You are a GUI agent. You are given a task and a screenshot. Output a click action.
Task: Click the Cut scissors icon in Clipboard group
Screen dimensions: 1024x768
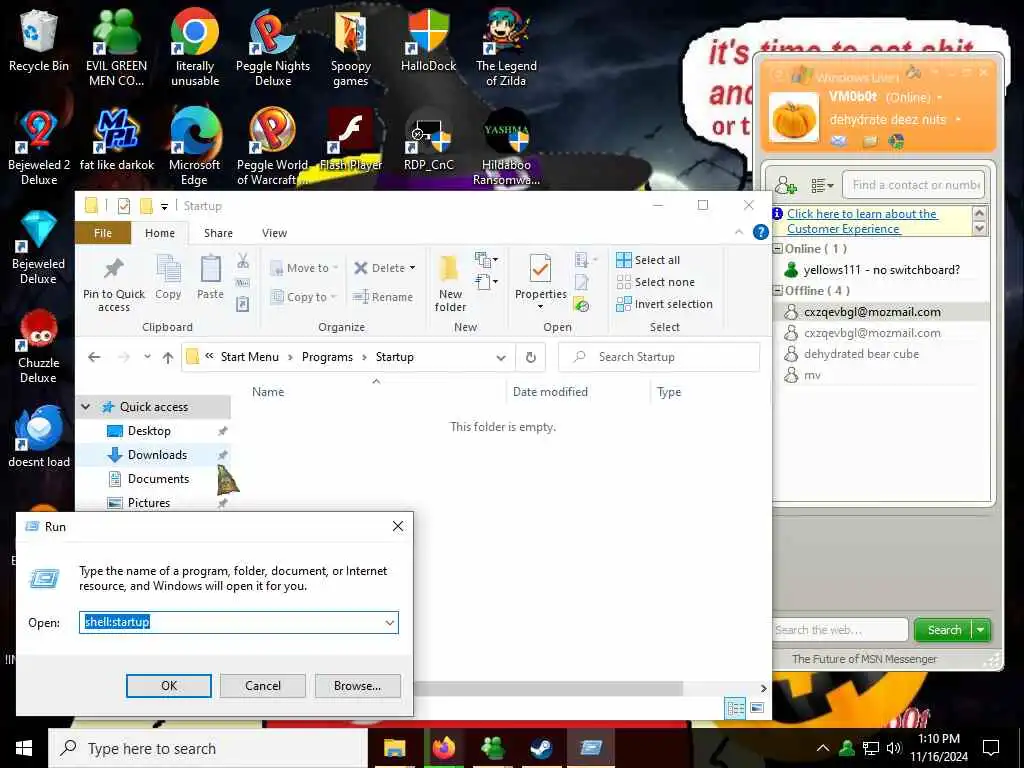click(243, 261)
